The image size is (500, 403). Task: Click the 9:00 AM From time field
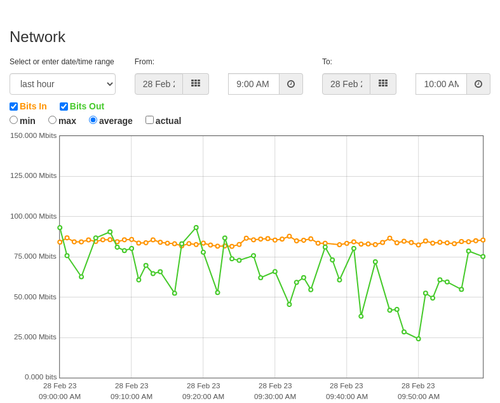point(254,84)
